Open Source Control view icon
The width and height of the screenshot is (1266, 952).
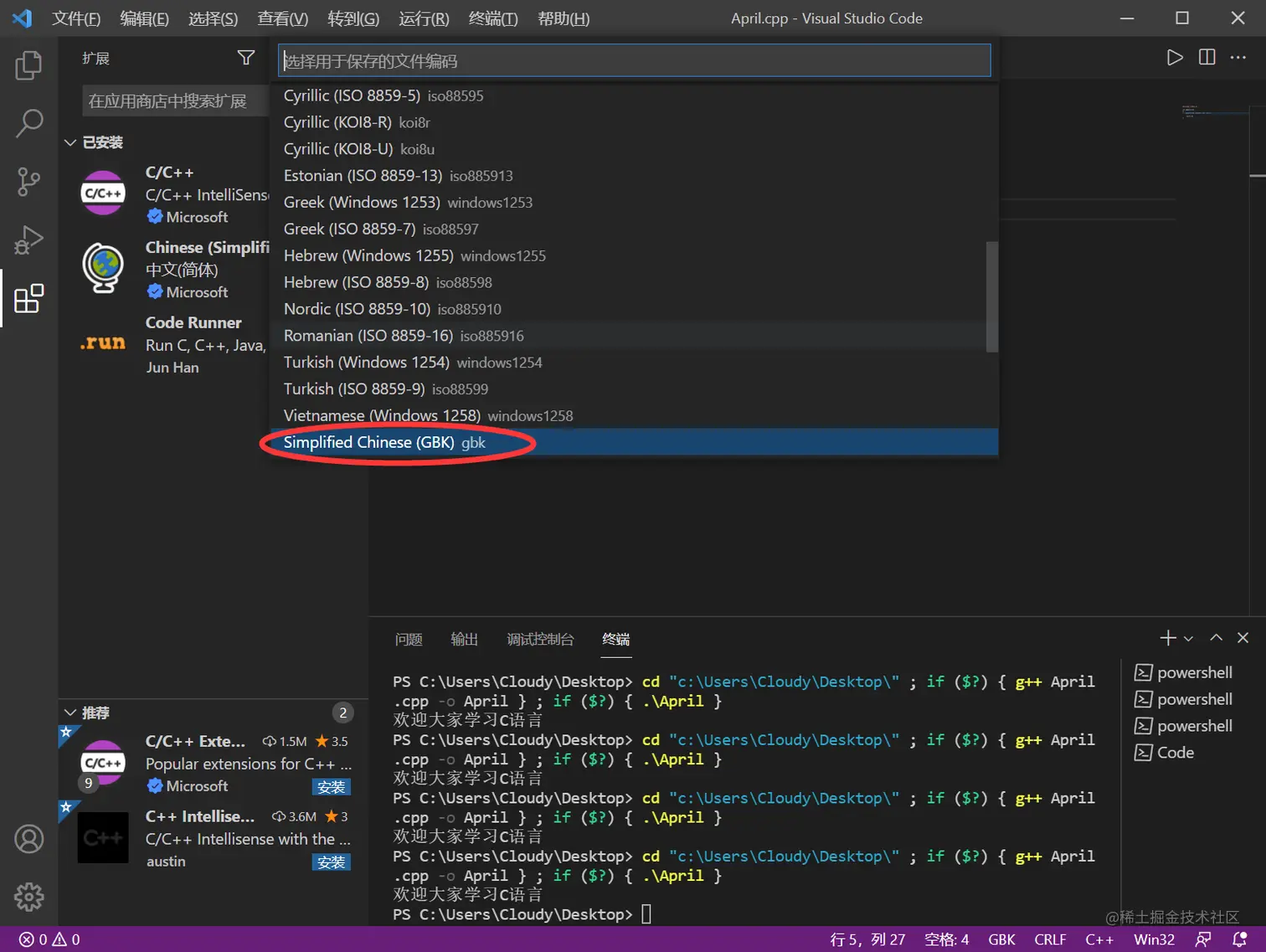click(28, 182)
